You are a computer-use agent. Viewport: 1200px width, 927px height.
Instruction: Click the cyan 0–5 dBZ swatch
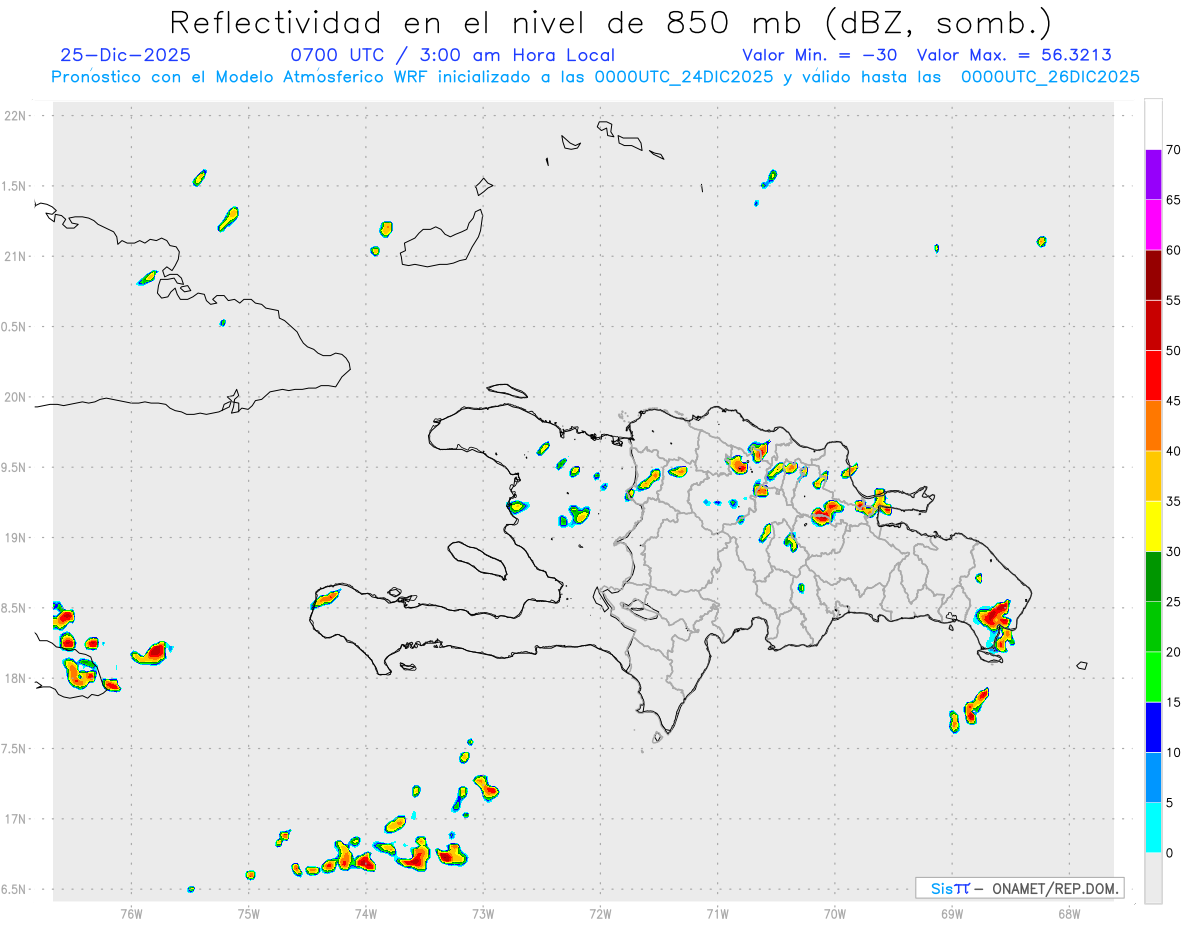point(1153,828)
